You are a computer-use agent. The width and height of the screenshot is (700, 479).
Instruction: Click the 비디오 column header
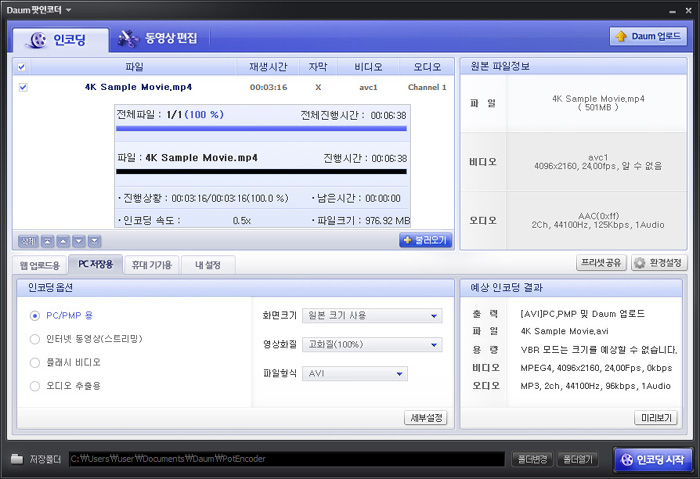coord(368,67)
